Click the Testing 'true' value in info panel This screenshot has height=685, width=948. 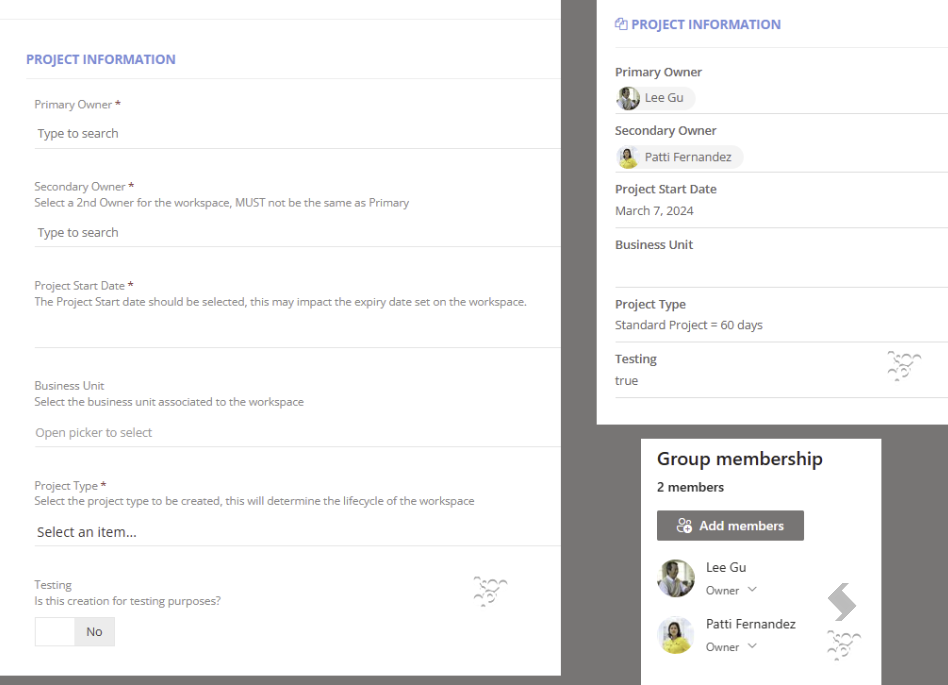point(626,381)
